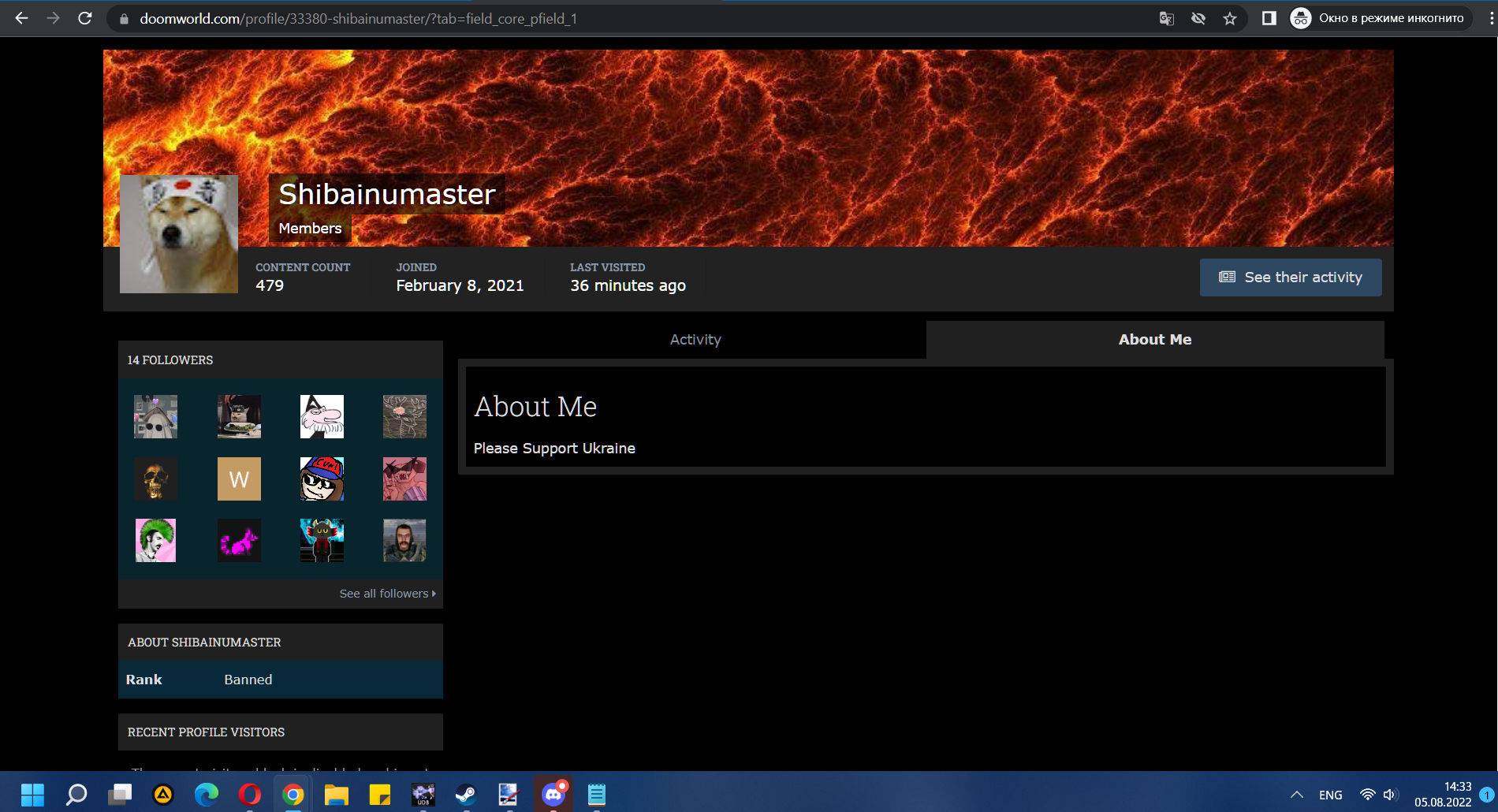Viewport: 1498px width, 812px height.
Task: Open Ultimate Doom Builder from the taskbar
Action: pos(423,794)
